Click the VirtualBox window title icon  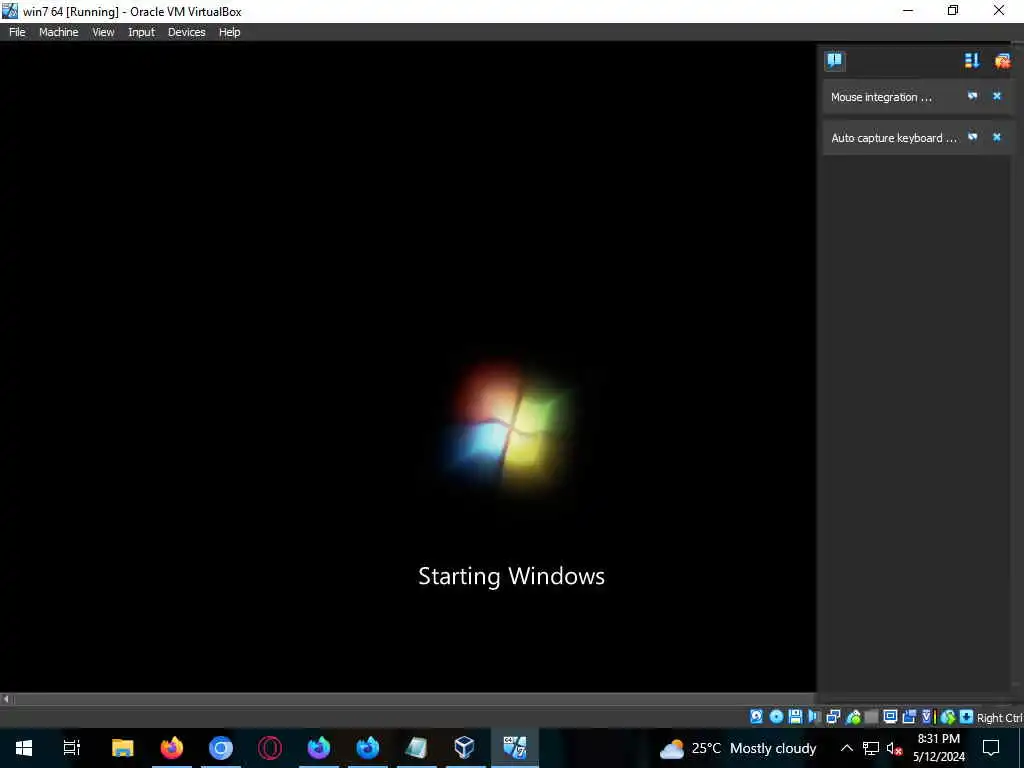coord(10,11)
